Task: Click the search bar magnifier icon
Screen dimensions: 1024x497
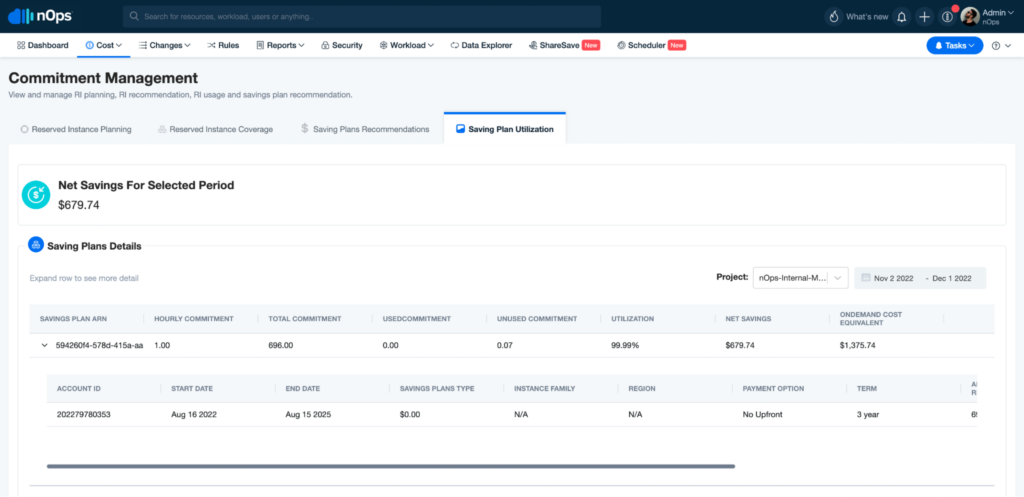Action: click(x=134, y=16)
